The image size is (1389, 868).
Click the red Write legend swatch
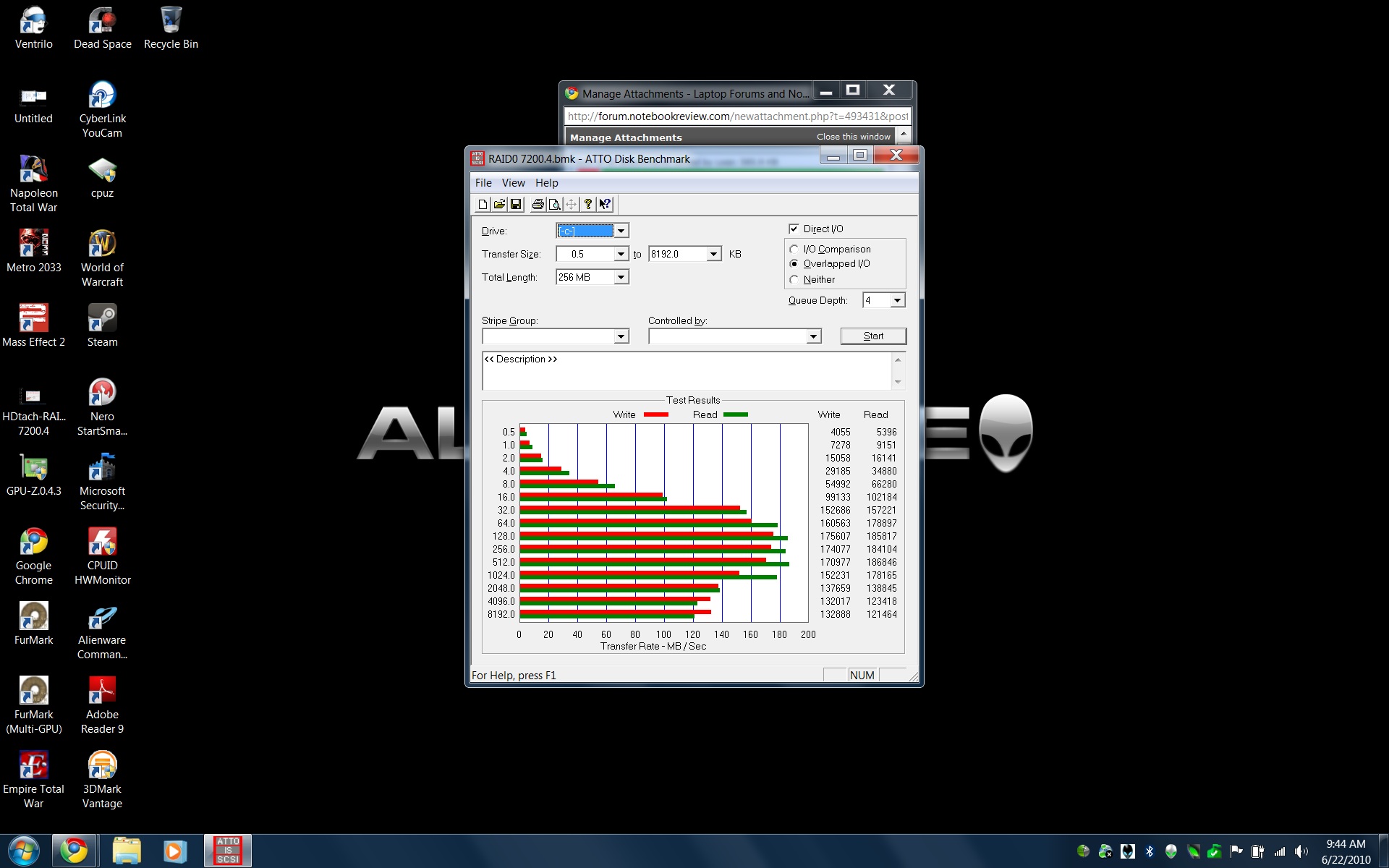pyautogui.click(x=655, y=415)
